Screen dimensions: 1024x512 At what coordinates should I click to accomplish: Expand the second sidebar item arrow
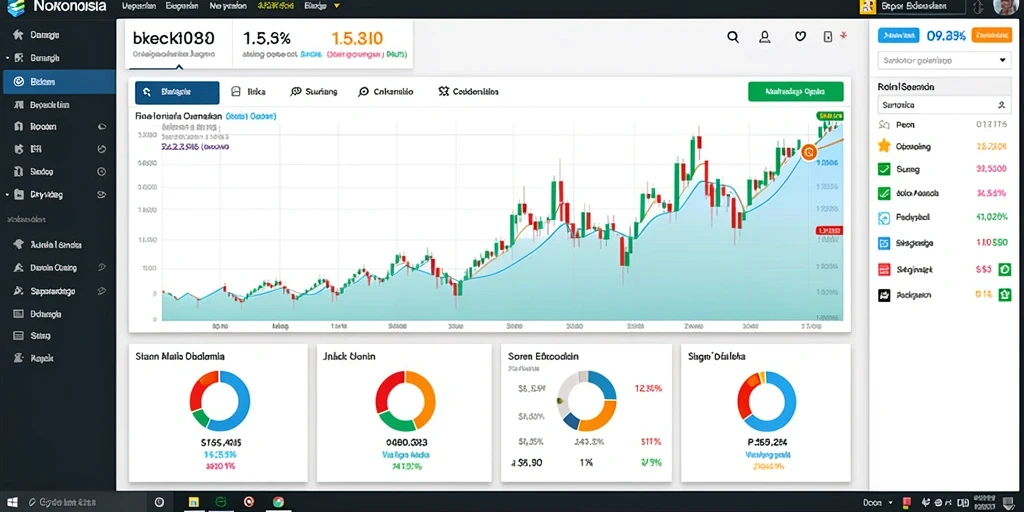tap(7, 58)
